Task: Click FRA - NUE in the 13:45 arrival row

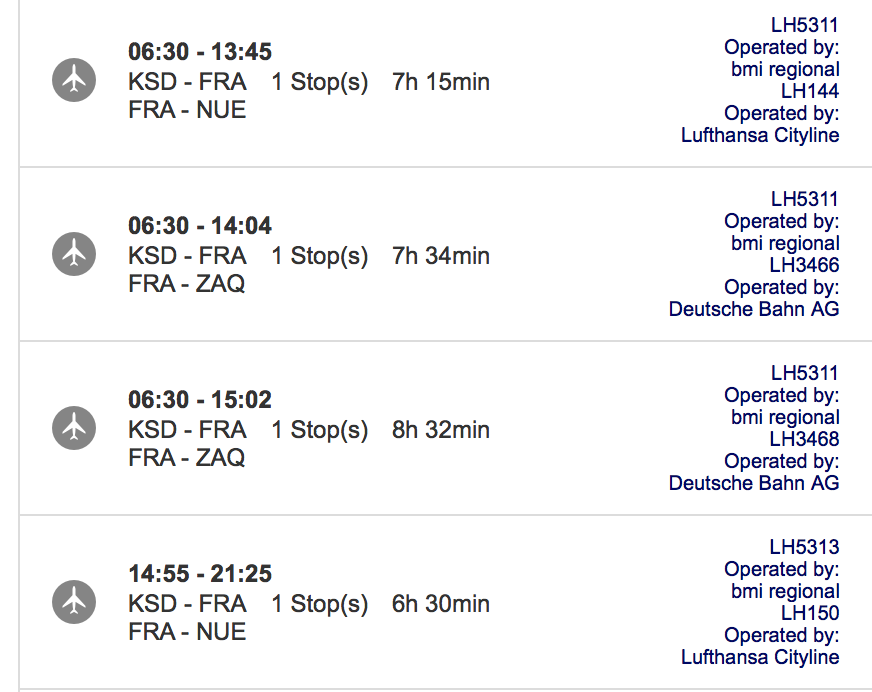Action: 187,110
